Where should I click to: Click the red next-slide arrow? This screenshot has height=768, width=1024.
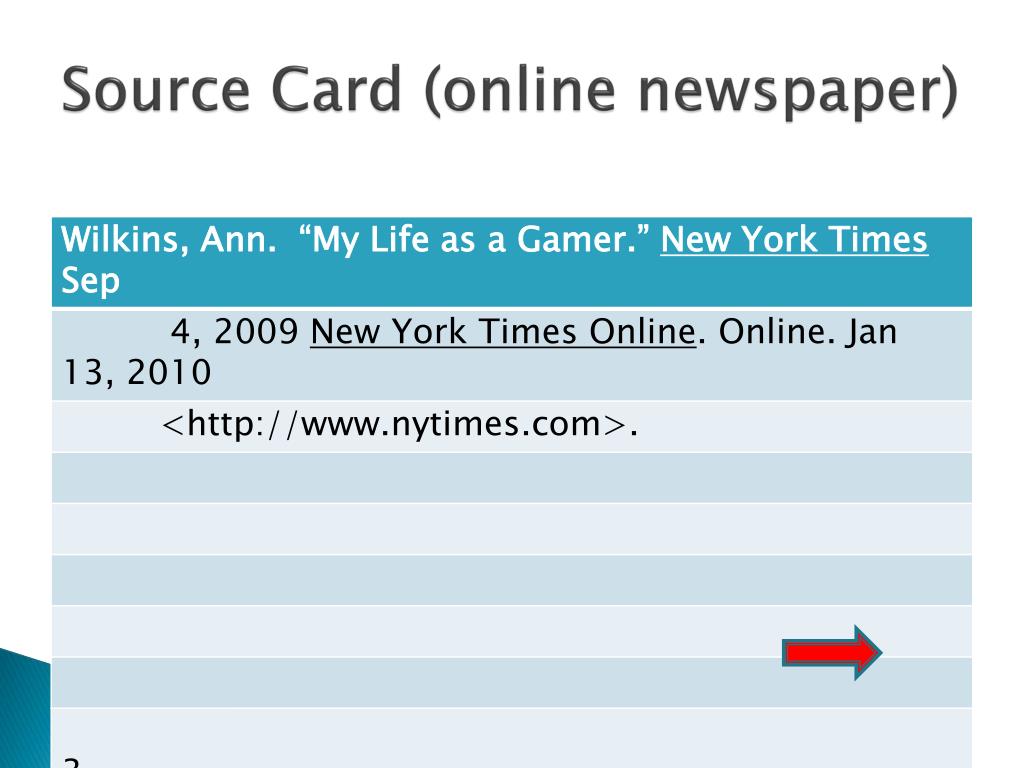click(x=832, y=652)
